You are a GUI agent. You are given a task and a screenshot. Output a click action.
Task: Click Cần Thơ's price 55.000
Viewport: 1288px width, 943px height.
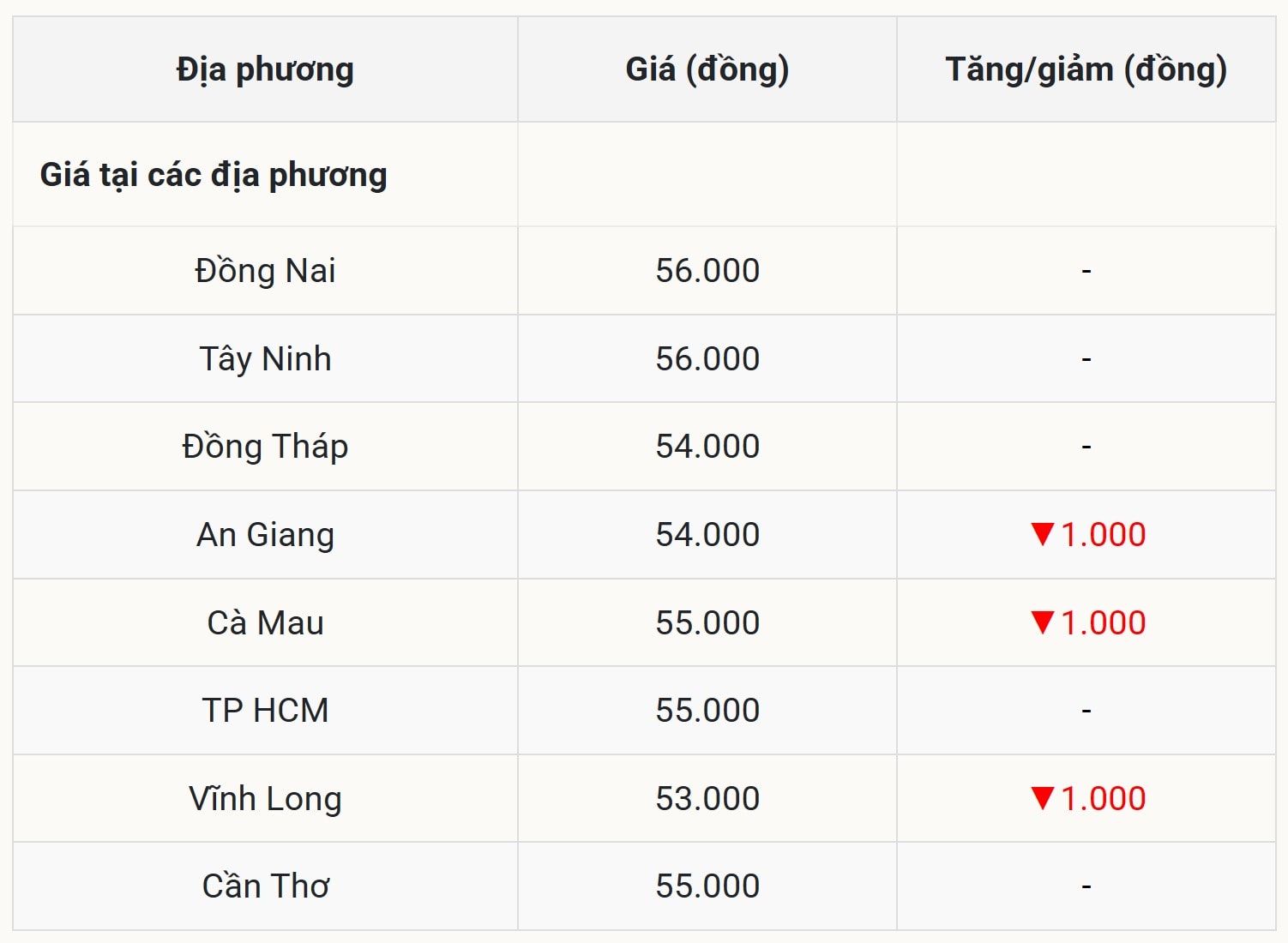[x=707, y=886]
